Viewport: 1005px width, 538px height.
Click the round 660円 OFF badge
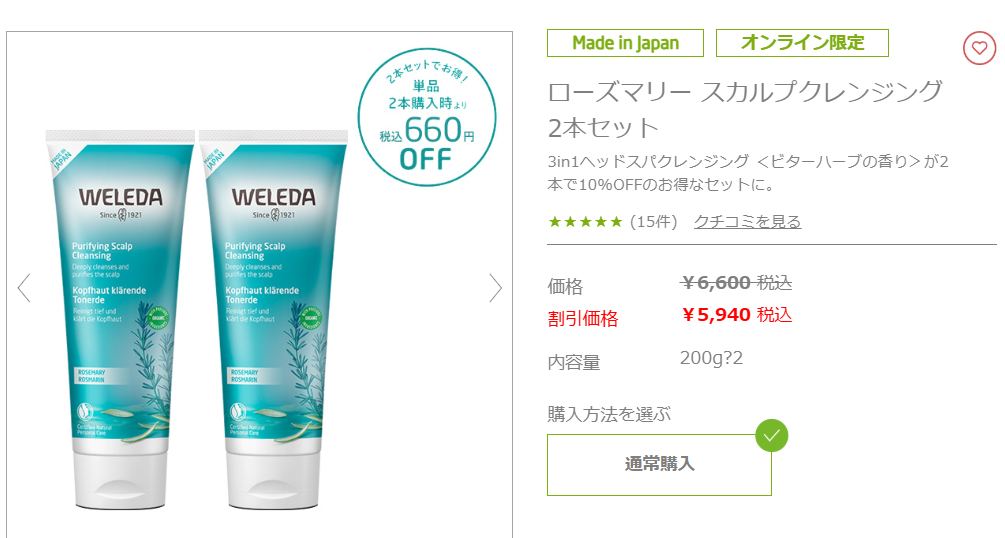click(426, 117)
